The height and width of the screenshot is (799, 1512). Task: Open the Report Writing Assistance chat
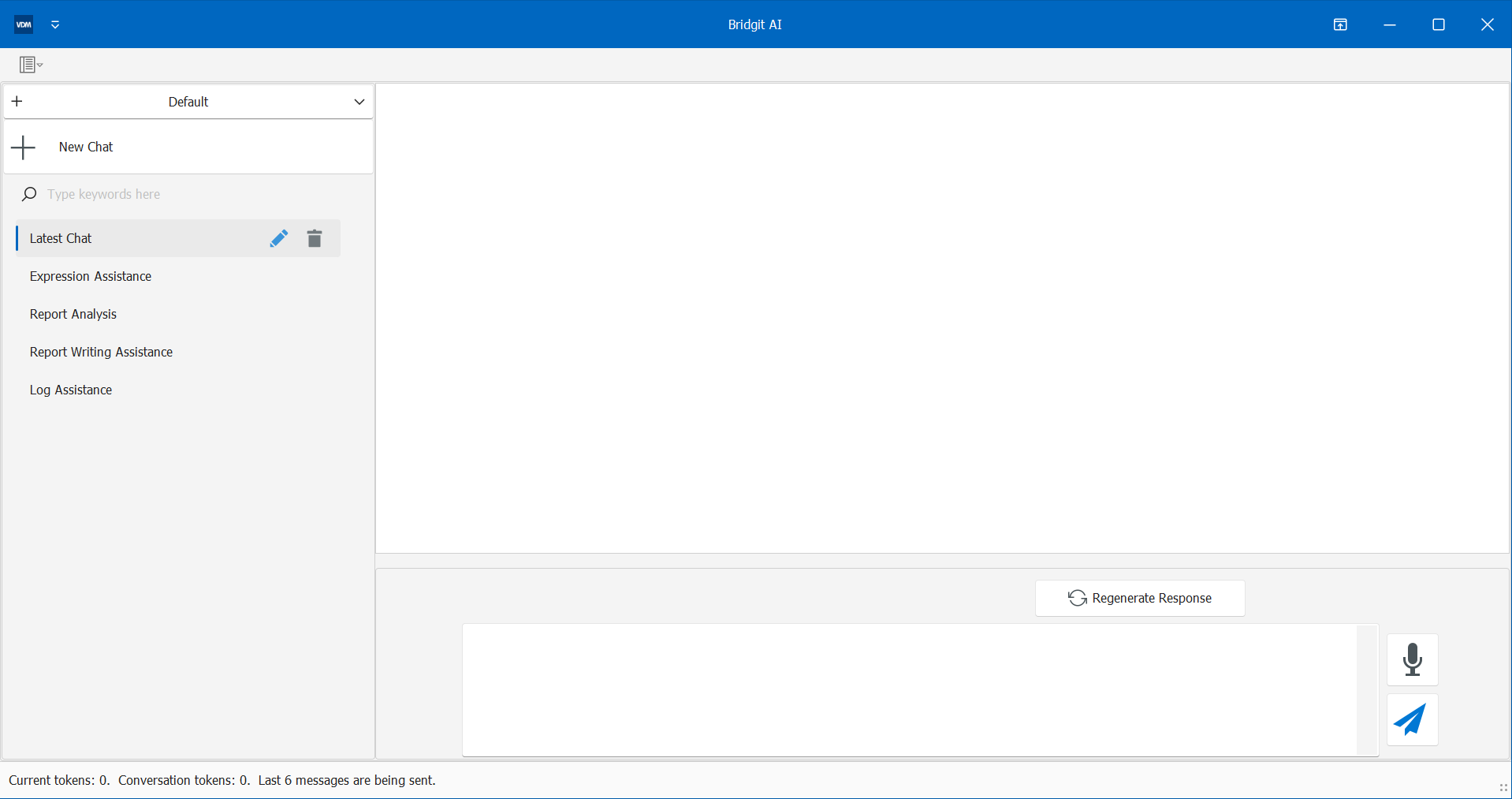178,352
